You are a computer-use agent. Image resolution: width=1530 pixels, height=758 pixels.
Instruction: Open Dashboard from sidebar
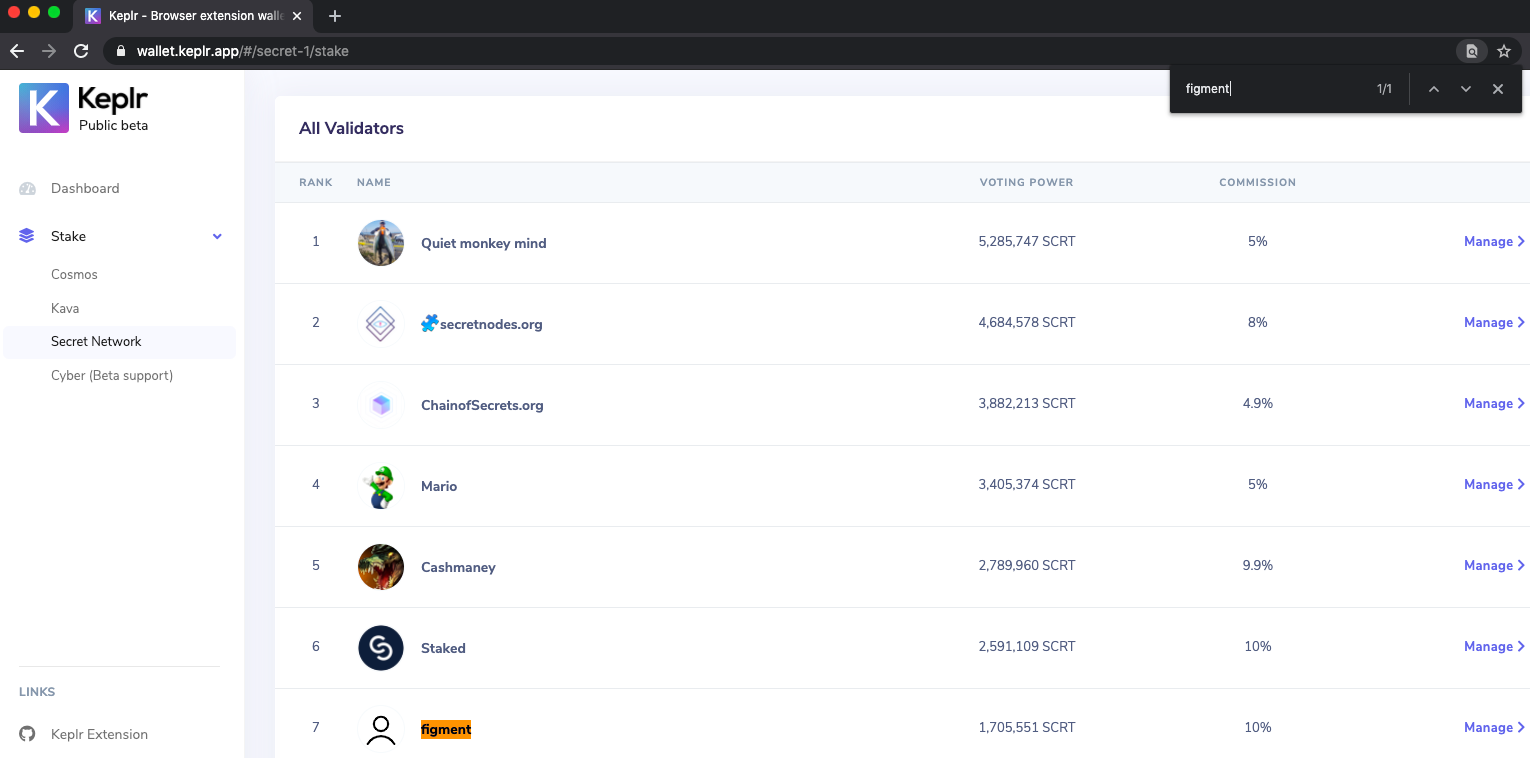coord(85,188)
